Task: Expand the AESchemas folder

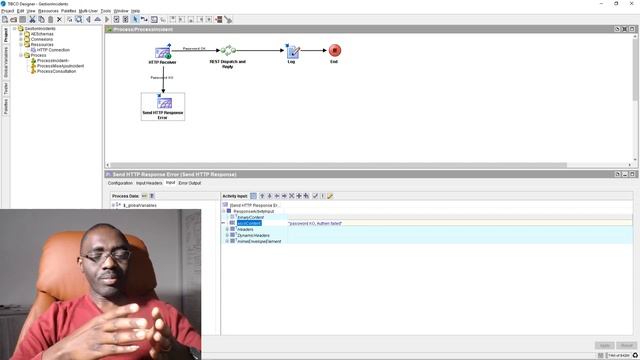Action: click(21, 34)
